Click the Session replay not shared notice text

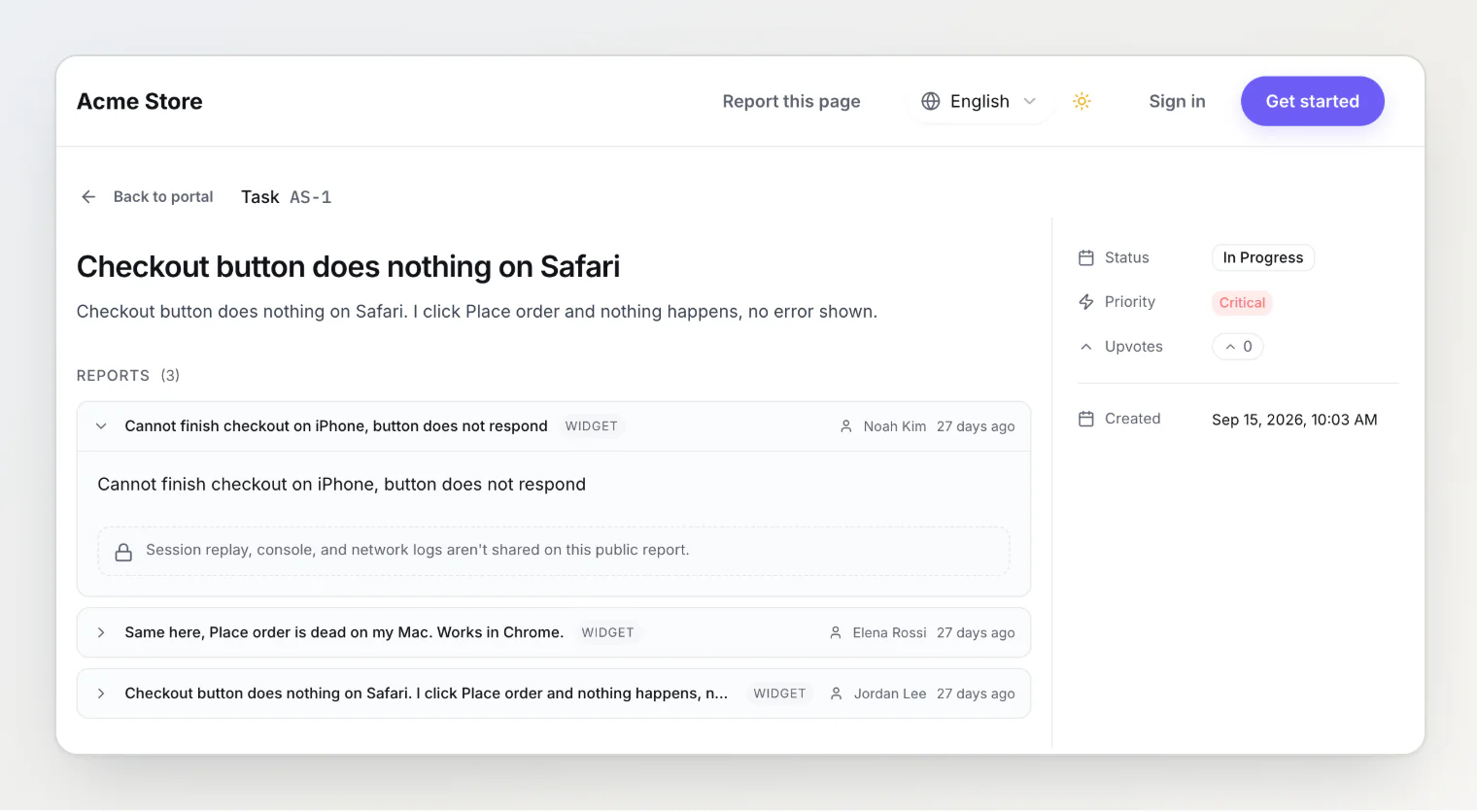point(418,550)
